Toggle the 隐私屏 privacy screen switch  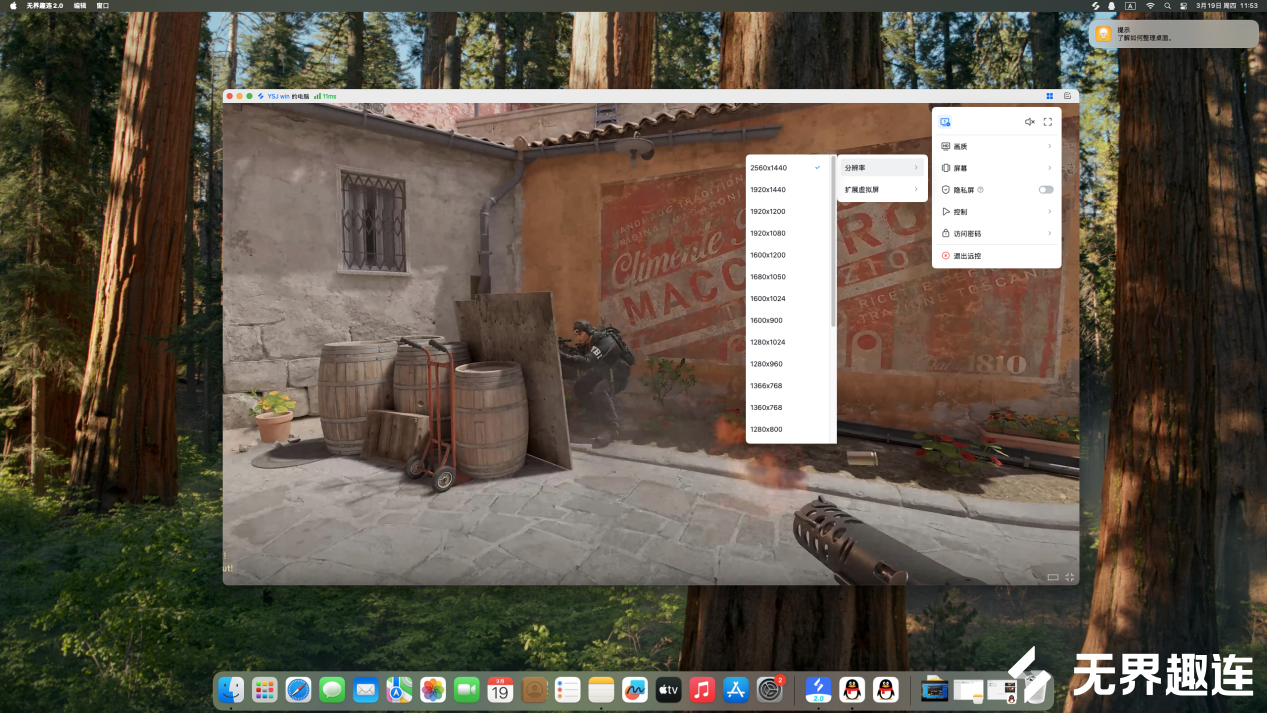click(1045, 190)
